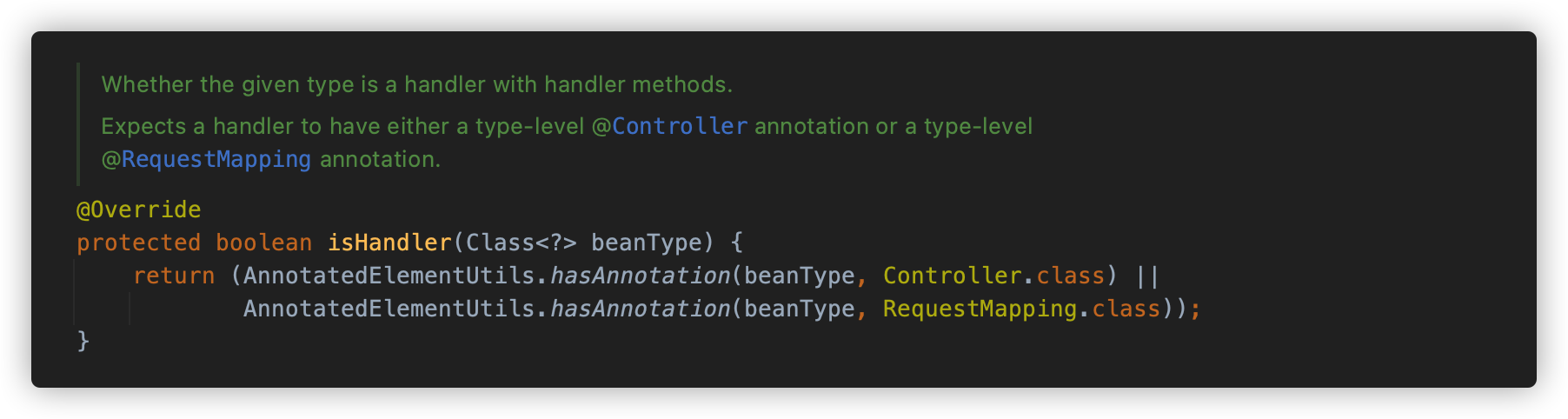Screen dimensions: 1568x419
Task: Click AnnotatedElementUtils on the return line
Action: 389,276
